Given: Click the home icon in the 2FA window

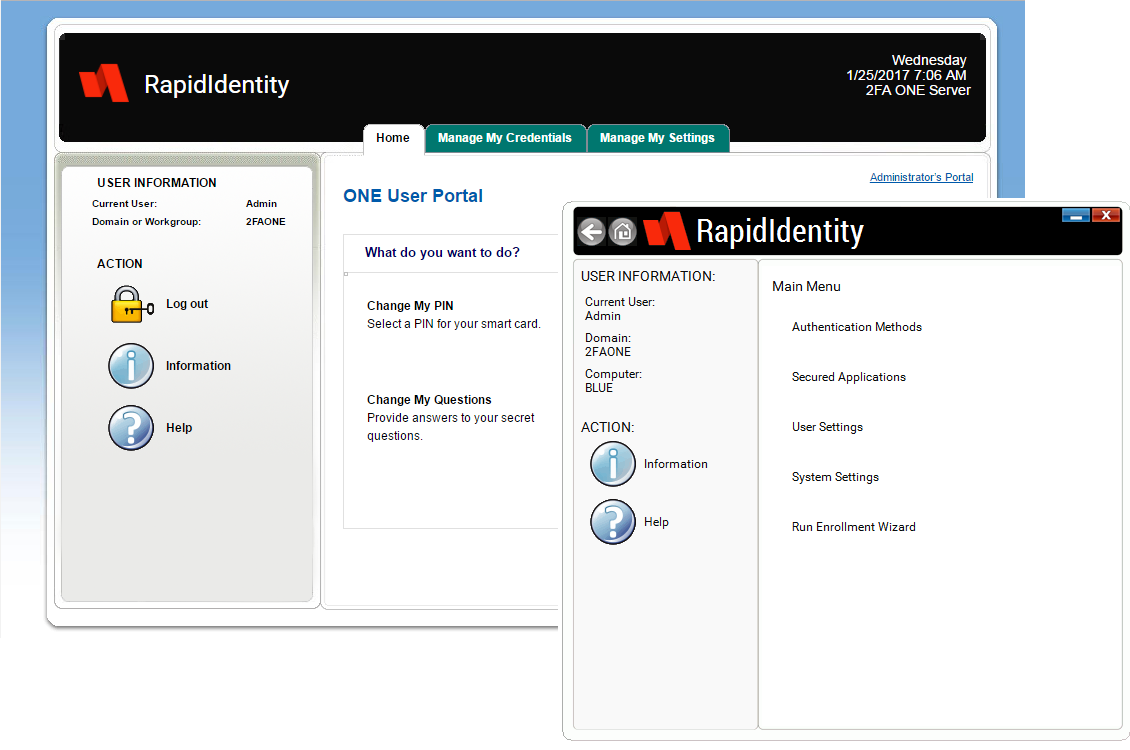Looking at the screenshot, I should pos(623,231).
